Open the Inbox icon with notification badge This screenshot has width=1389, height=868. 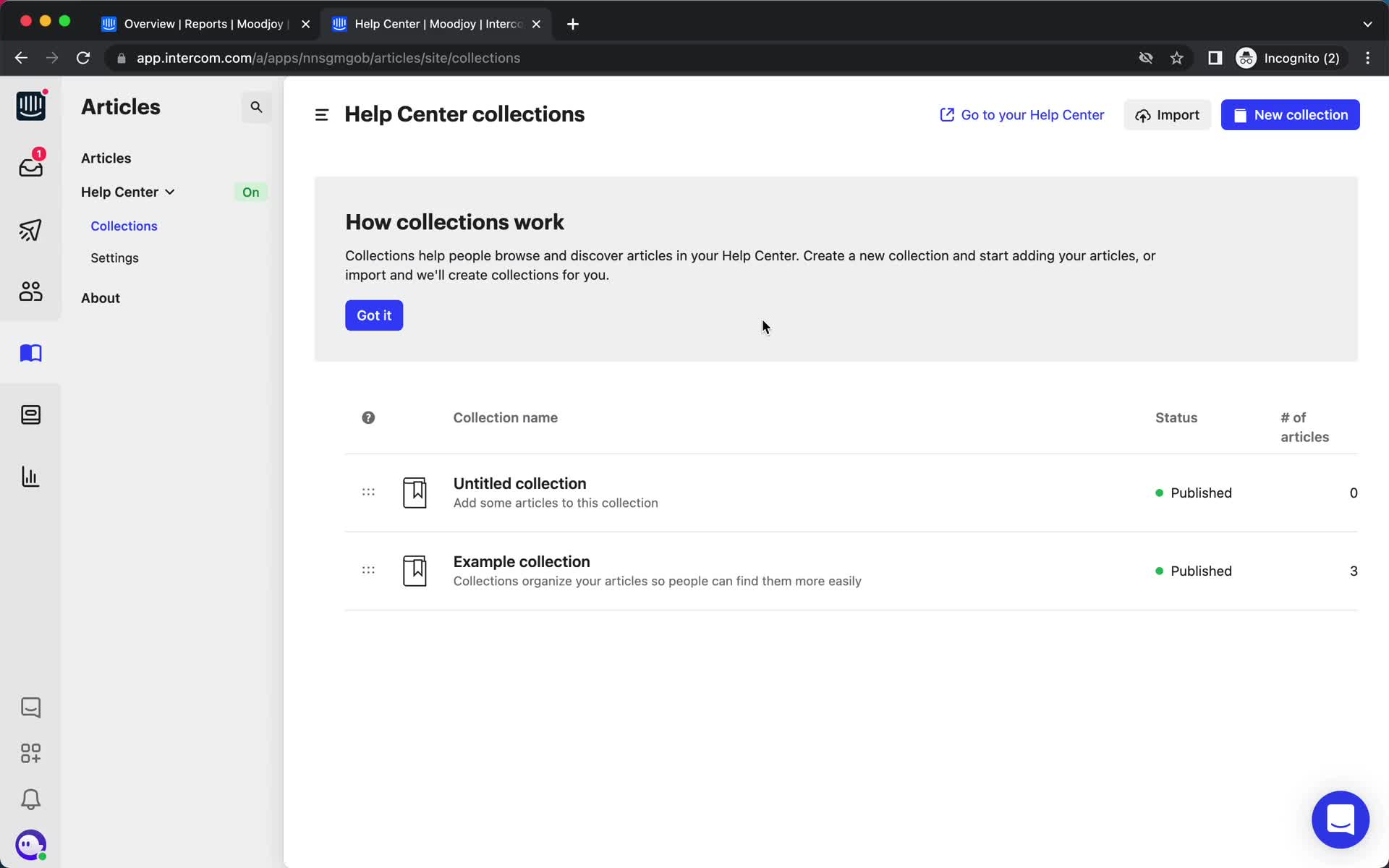click(x=30, y=166)
